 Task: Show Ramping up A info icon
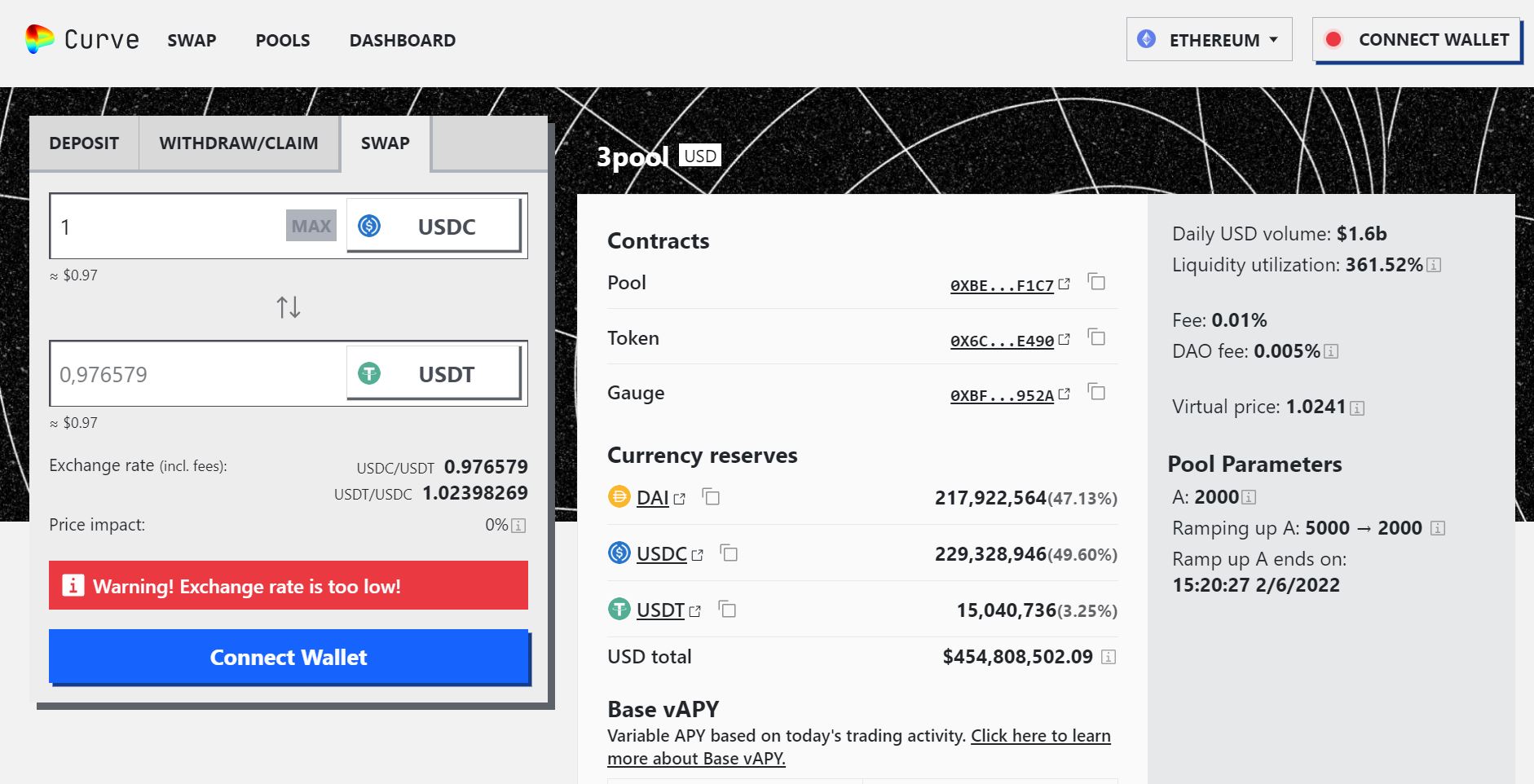[1438, 528]
